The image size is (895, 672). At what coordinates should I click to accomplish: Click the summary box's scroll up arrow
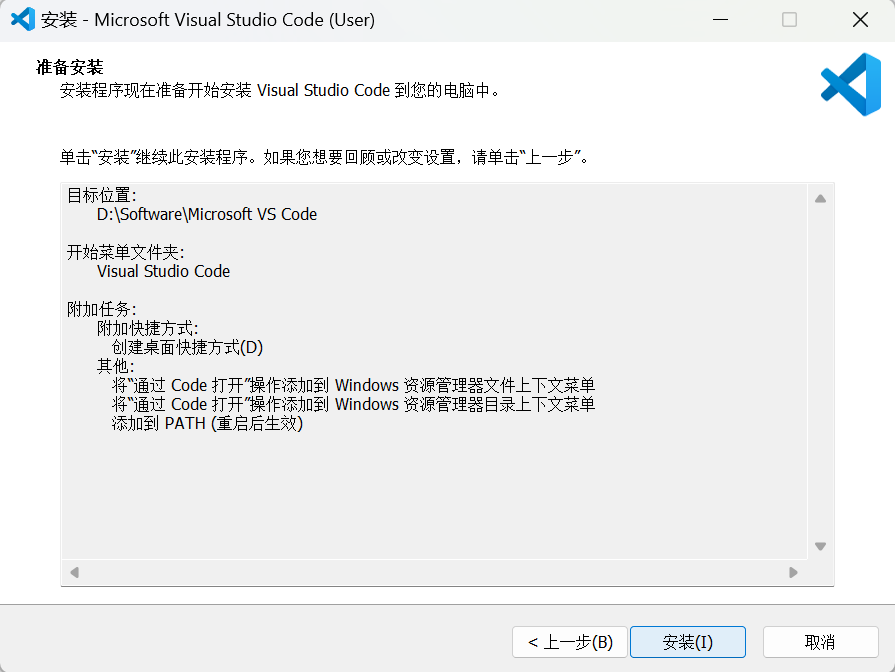tap(820, 199)
